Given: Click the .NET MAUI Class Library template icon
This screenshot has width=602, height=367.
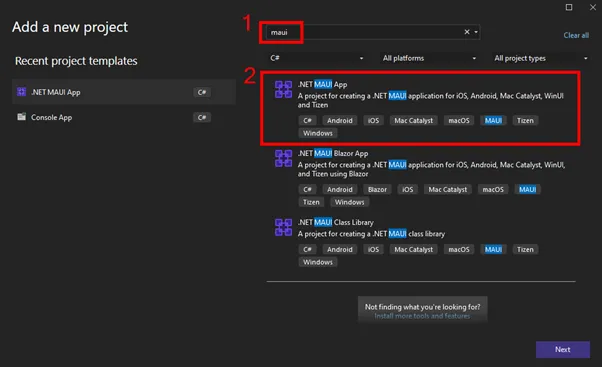Looking at the screenshot, I should pos(283,227).
